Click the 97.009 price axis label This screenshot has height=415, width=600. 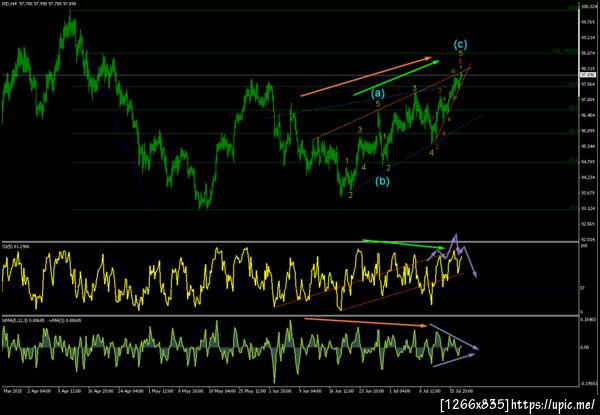587,99
